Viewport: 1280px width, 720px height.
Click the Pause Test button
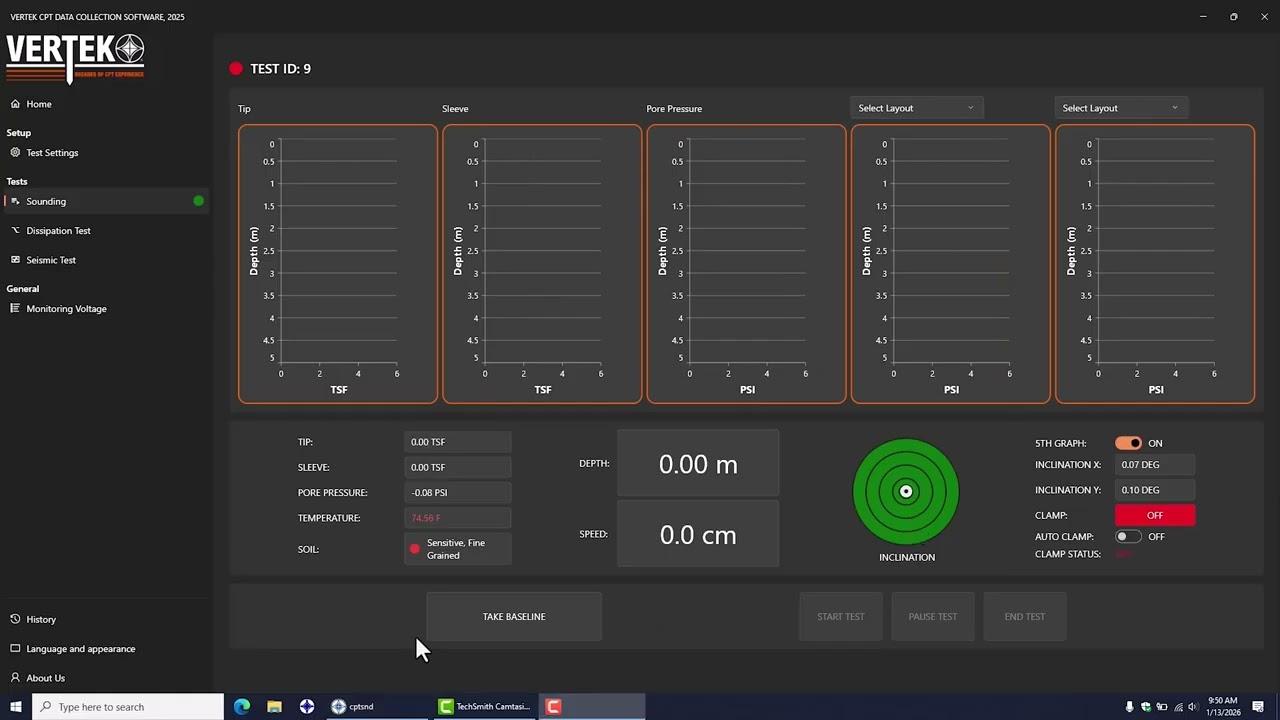pos(933,617)
